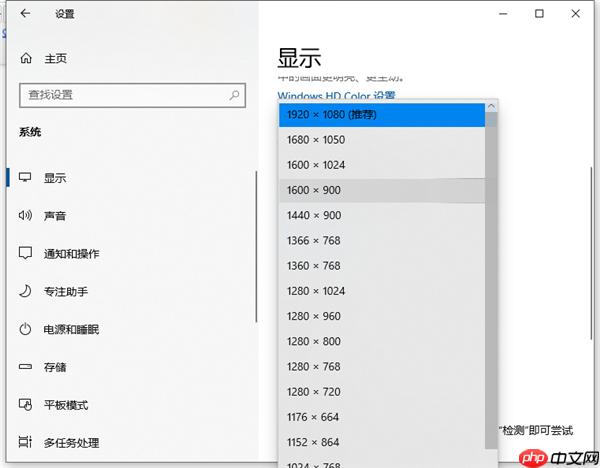Click the back arrow in Settings header
Viewport: 600px width, 468px height.
[25, 13]
